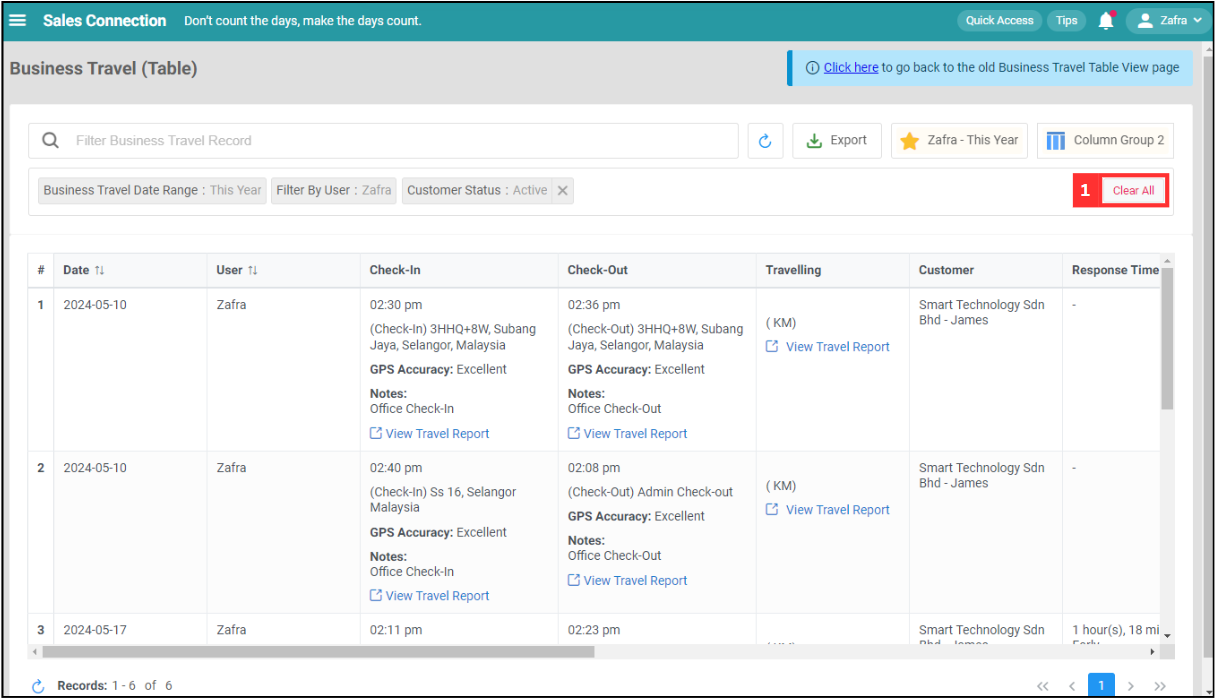
Task: Click the 'Click here' old view link
Action: pos(851,67)
